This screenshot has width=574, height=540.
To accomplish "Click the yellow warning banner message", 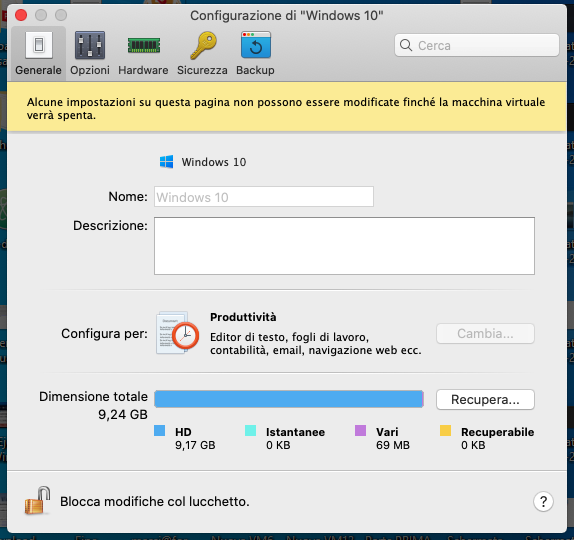I will (x=286, y=108).
